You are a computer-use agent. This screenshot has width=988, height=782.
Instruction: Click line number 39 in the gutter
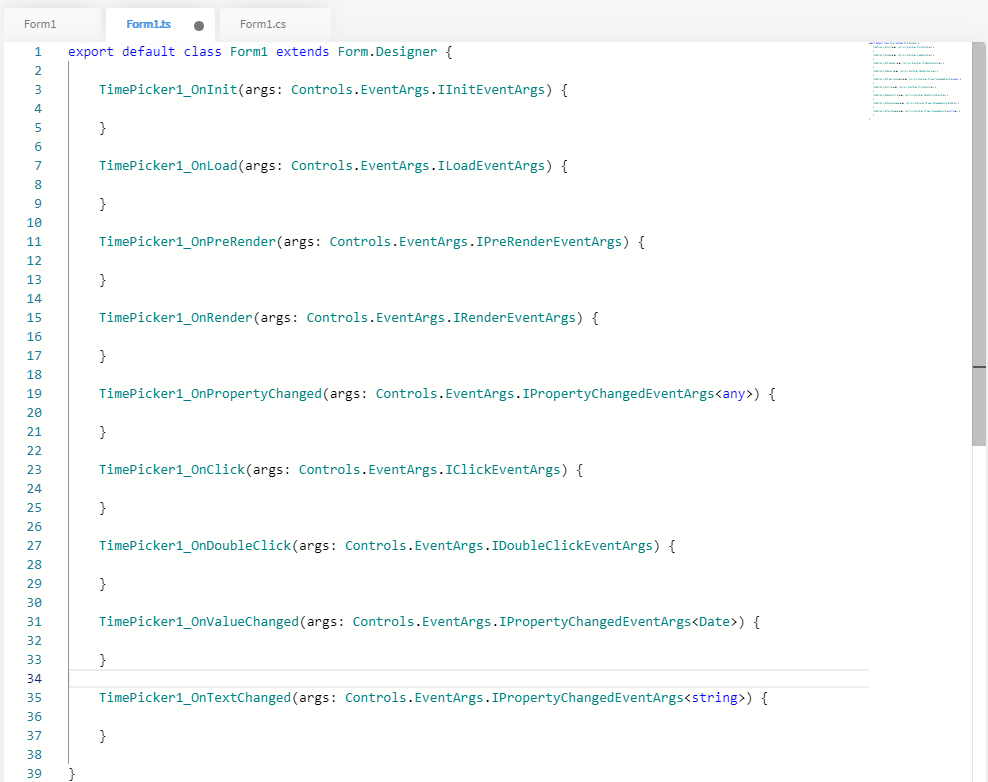(x=35, y=774)
